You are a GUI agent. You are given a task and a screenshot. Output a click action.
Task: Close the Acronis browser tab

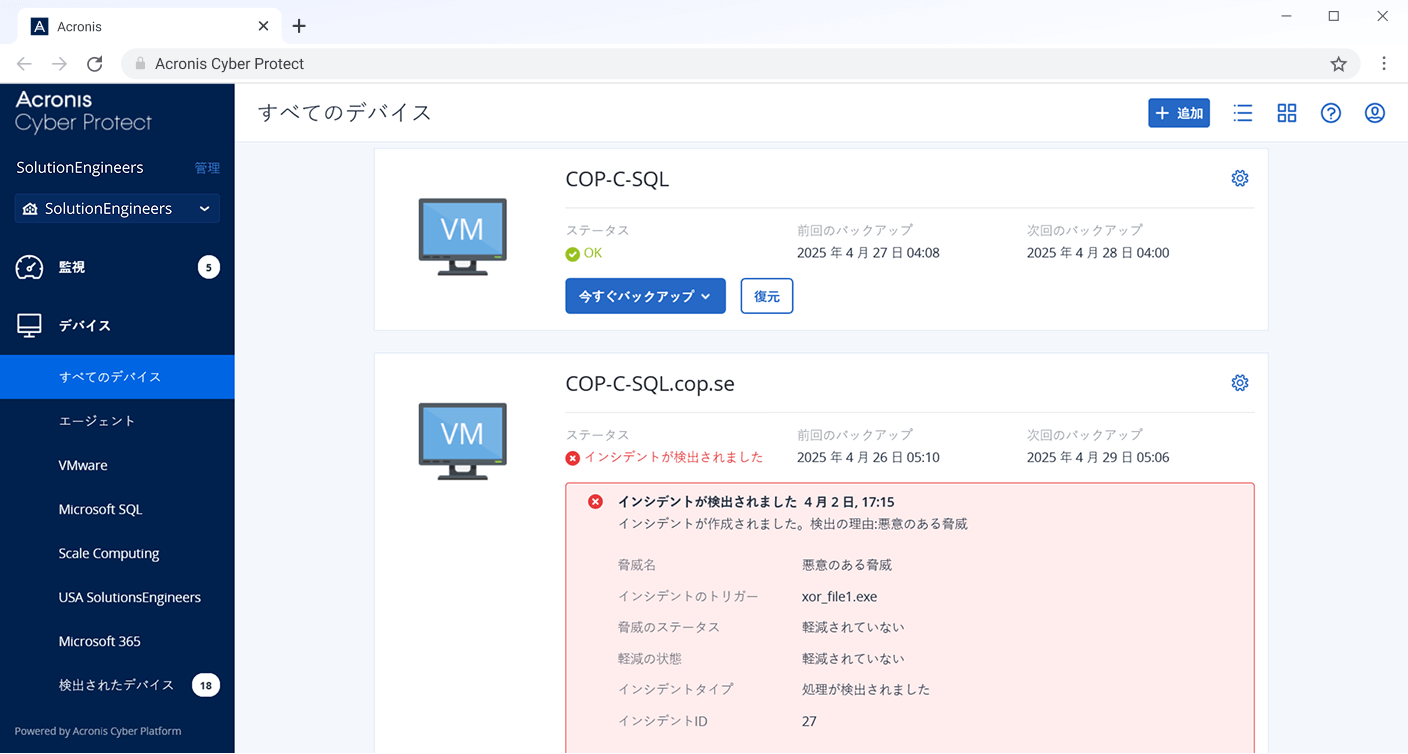[263, 26]
